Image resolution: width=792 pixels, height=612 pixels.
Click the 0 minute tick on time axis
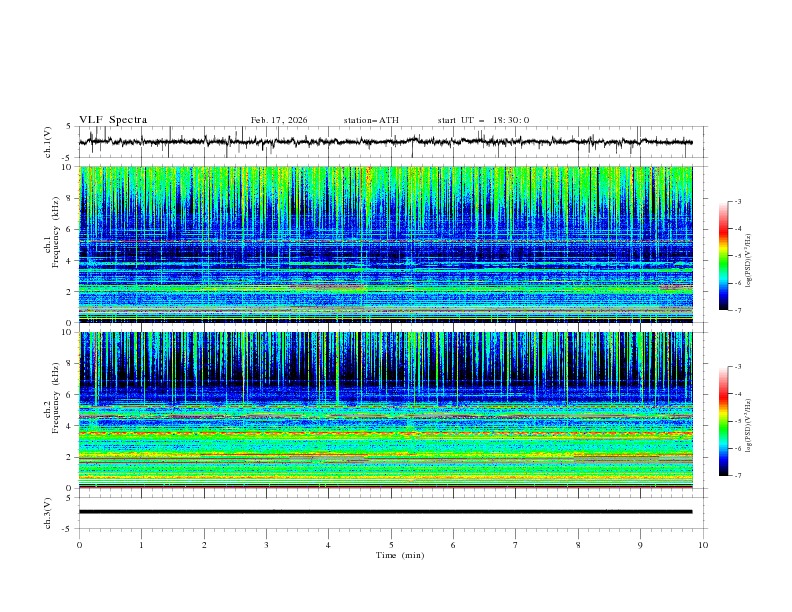click(79, 545)
